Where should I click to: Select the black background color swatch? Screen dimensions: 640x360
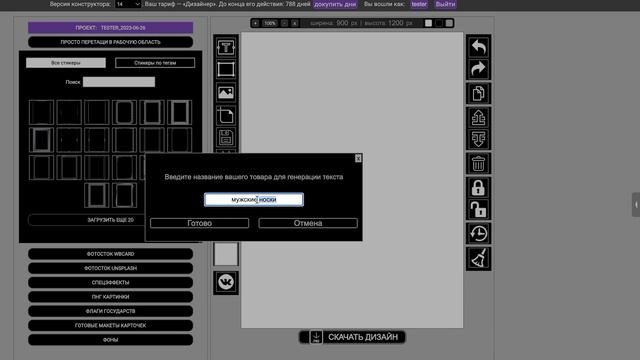point(439,23)
